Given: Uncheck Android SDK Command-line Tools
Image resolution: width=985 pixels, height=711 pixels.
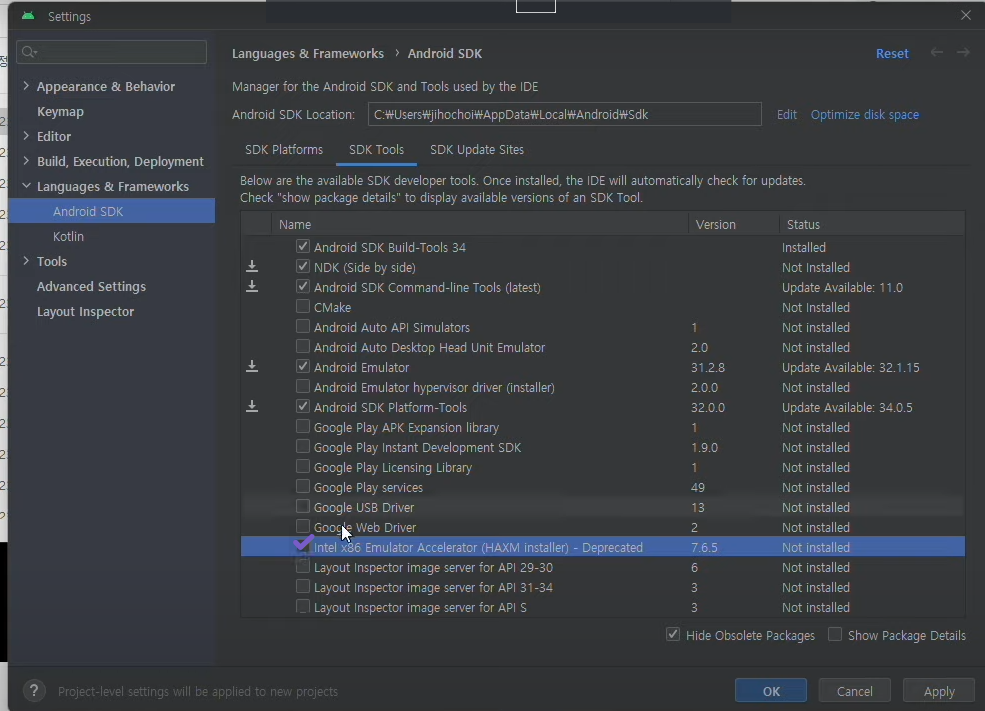Looking at the screenshot, I should click(x=303, y=286).
